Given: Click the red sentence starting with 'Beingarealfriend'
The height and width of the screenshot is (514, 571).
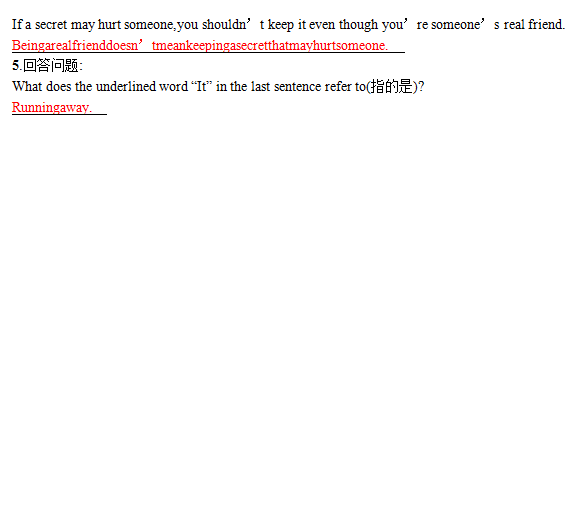Looking at the screenshot, I should [200, 46].
